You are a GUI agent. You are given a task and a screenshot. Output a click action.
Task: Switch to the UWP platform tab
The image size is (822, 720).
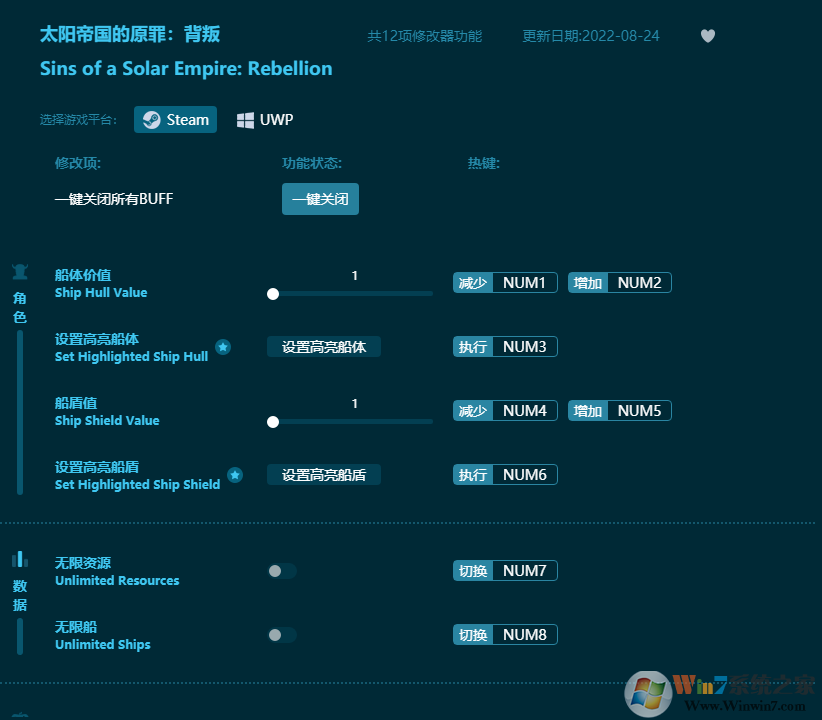click(x=264, y=119)
